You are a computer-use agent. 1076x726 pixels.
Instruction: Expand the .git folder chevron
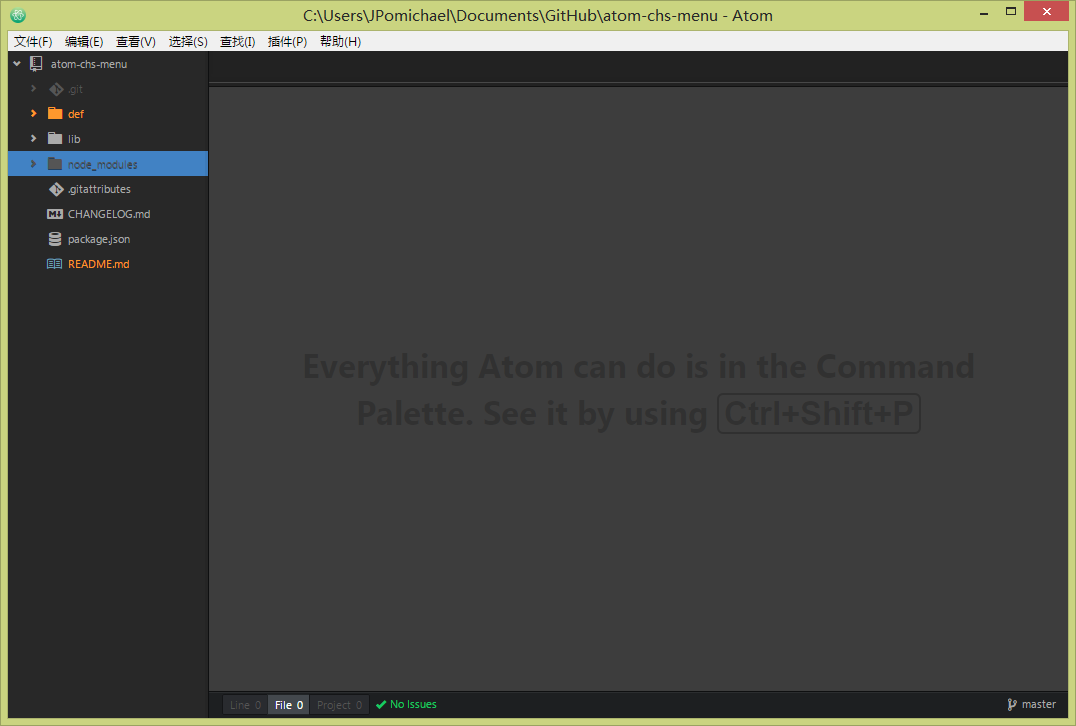click(x=33, y=89)
